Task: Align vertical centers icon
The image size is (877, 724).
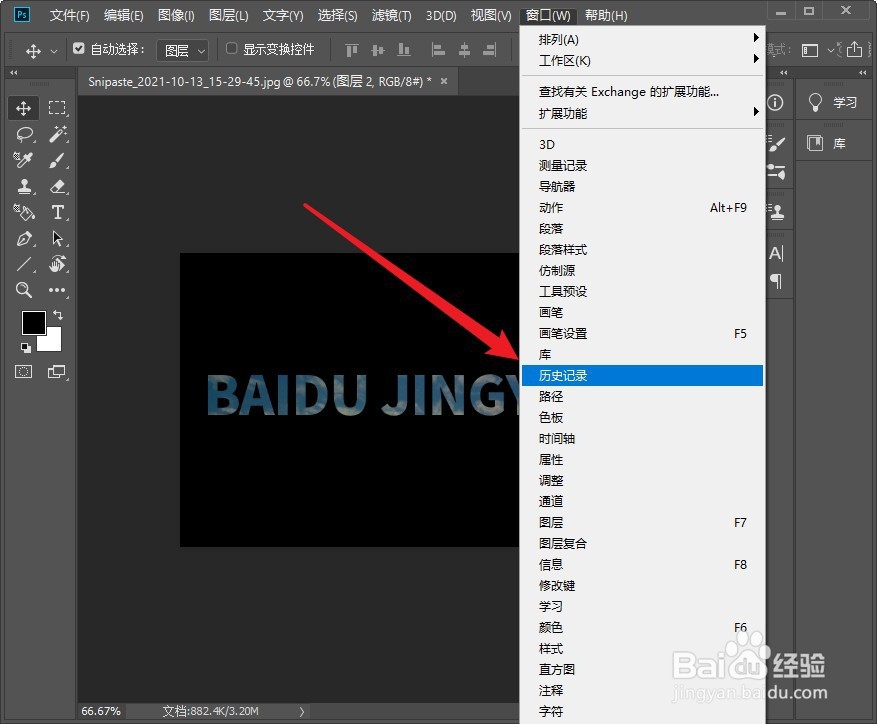Action: [378, 51]
